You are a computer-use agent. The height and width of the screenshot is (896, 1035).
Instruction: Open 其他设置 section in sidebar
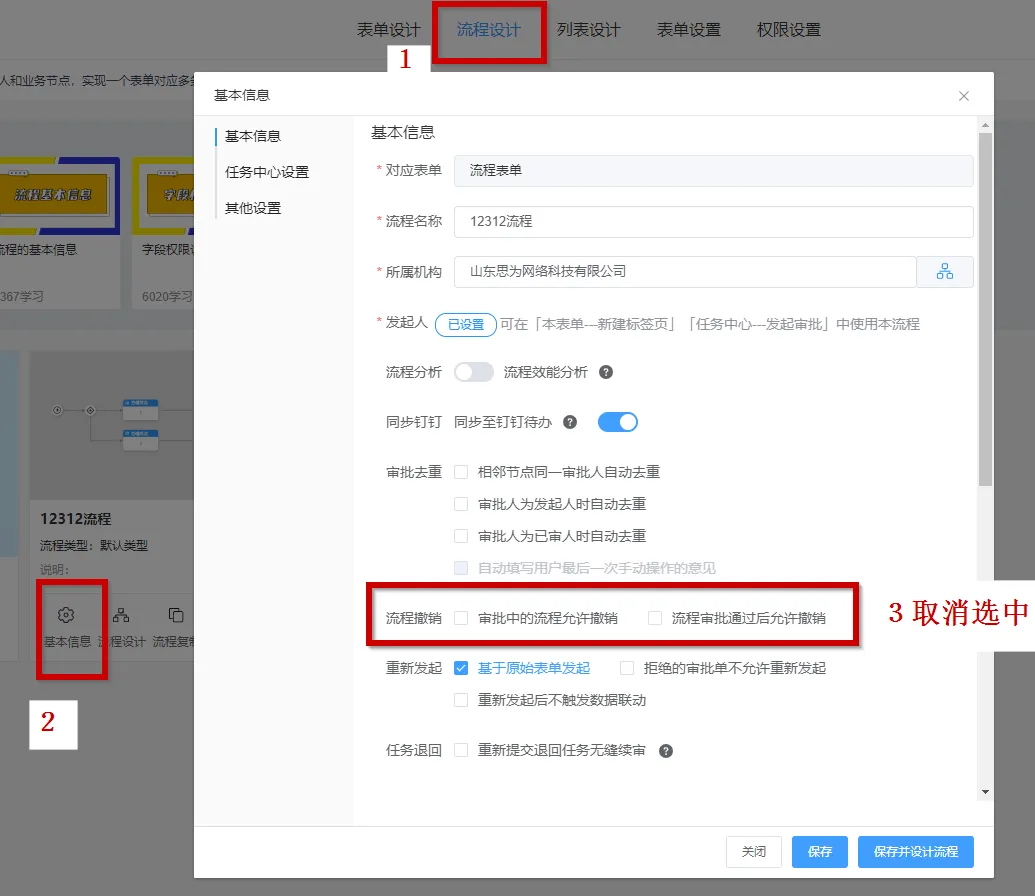click(x=253, y=208)
